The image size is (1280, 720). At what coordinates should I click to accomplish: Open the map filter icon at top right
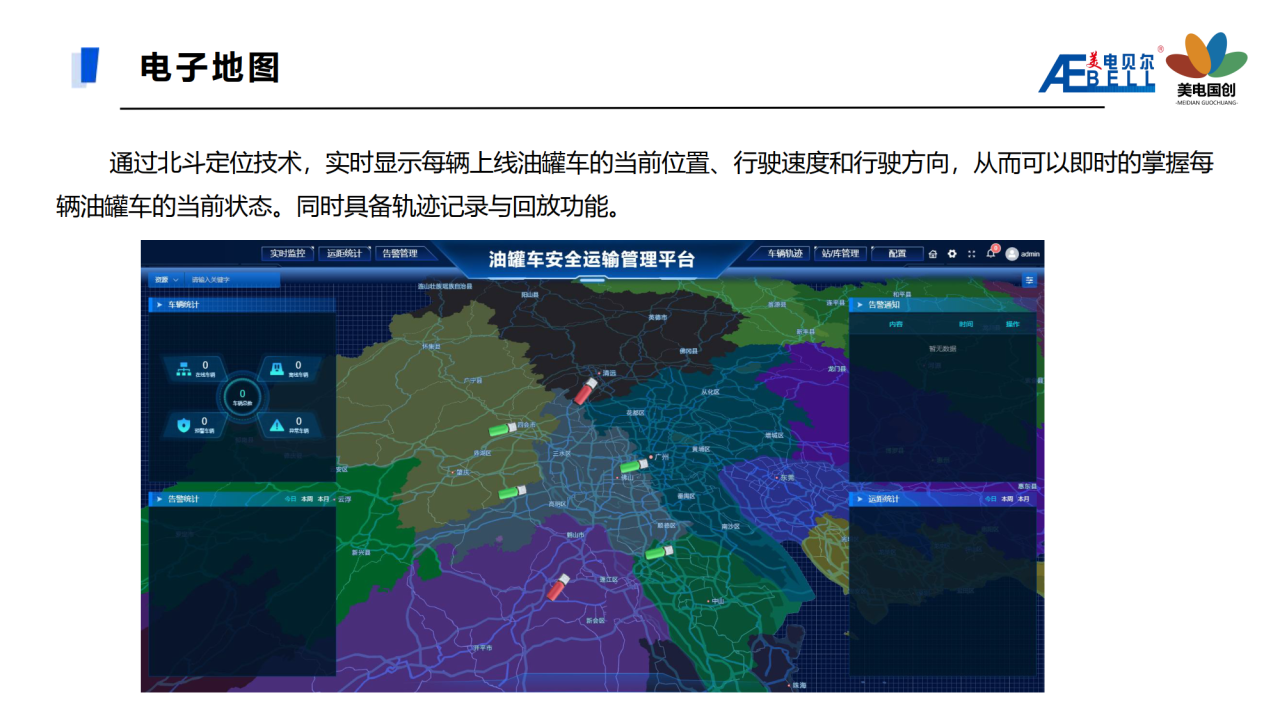pyautogui.click(x=1029, y=280)
